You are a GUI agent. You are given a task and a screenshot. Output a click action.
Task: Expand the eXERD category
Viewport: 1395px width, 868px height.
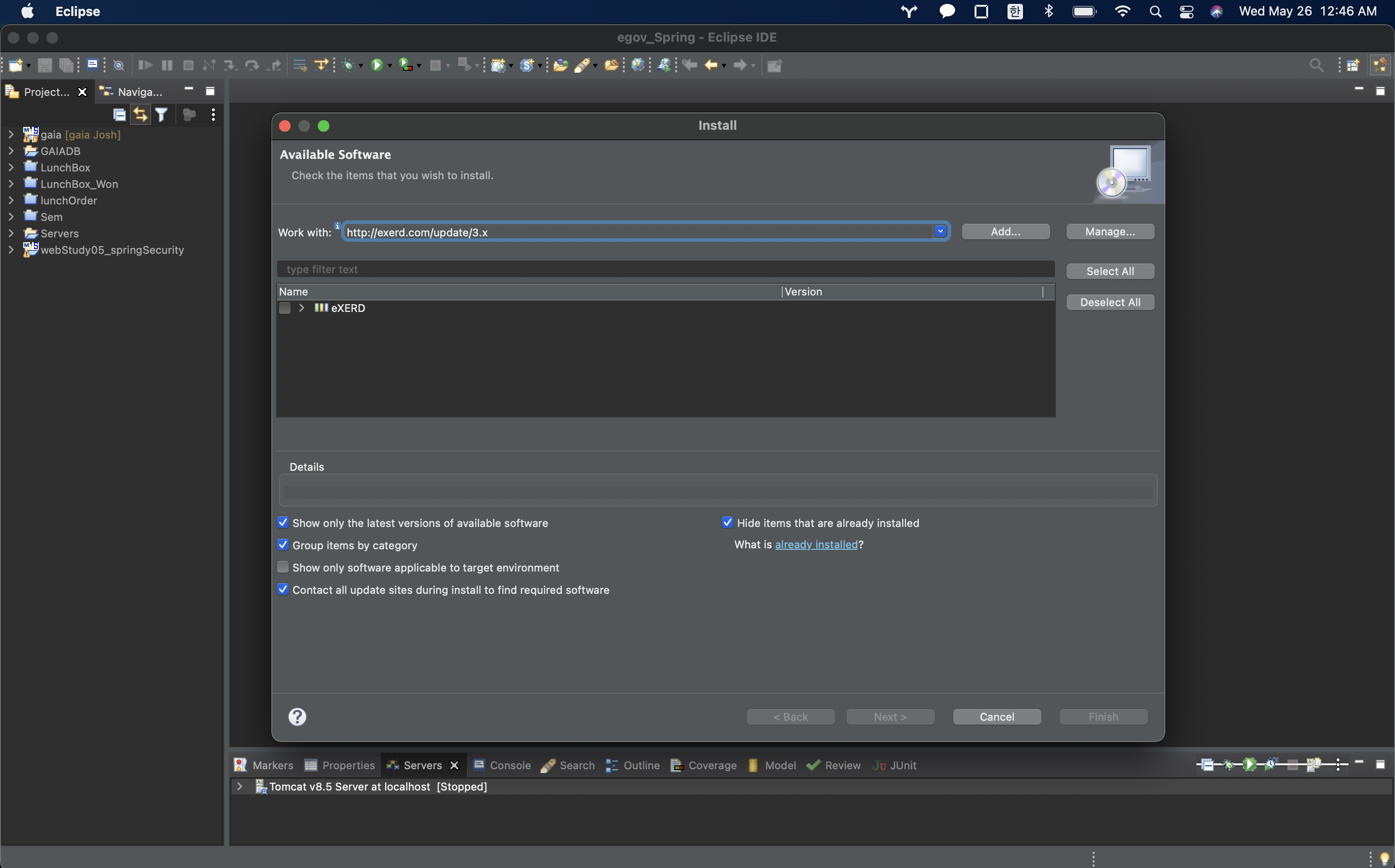tap(301, 308)
